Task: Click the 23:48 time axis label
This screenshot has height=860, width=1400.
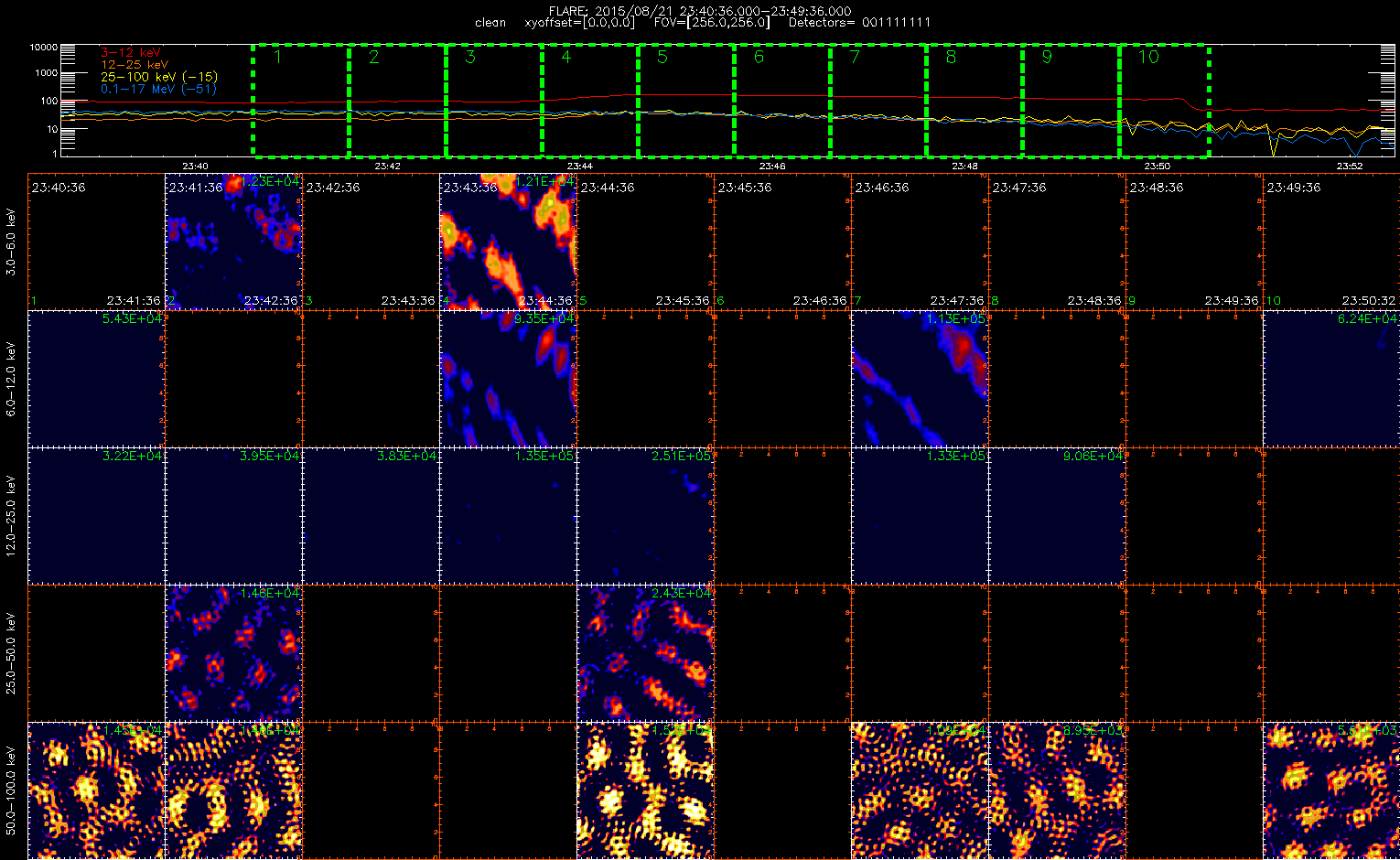Action: [x=964, y=167]
